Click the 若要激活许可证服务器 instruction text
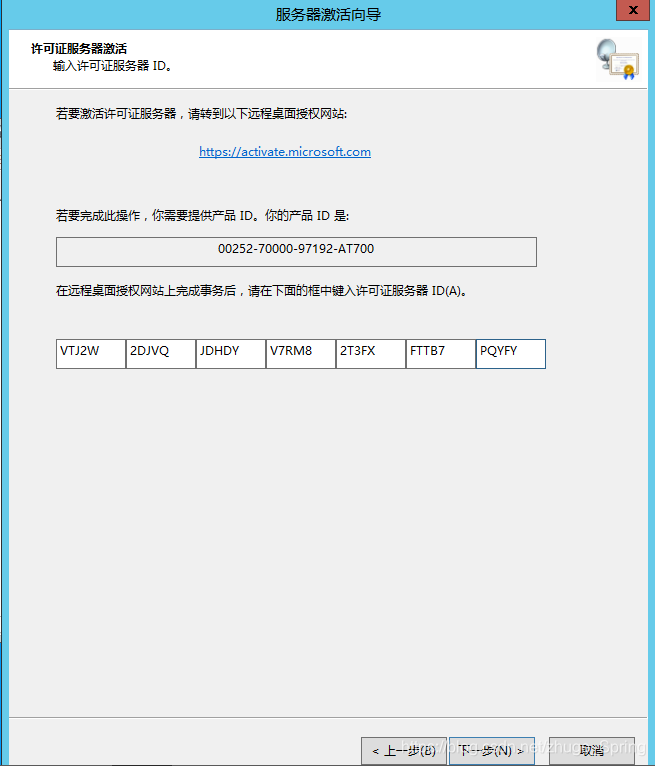The width and height of the screenshot is (655, 766). click(x=201, y=114)
